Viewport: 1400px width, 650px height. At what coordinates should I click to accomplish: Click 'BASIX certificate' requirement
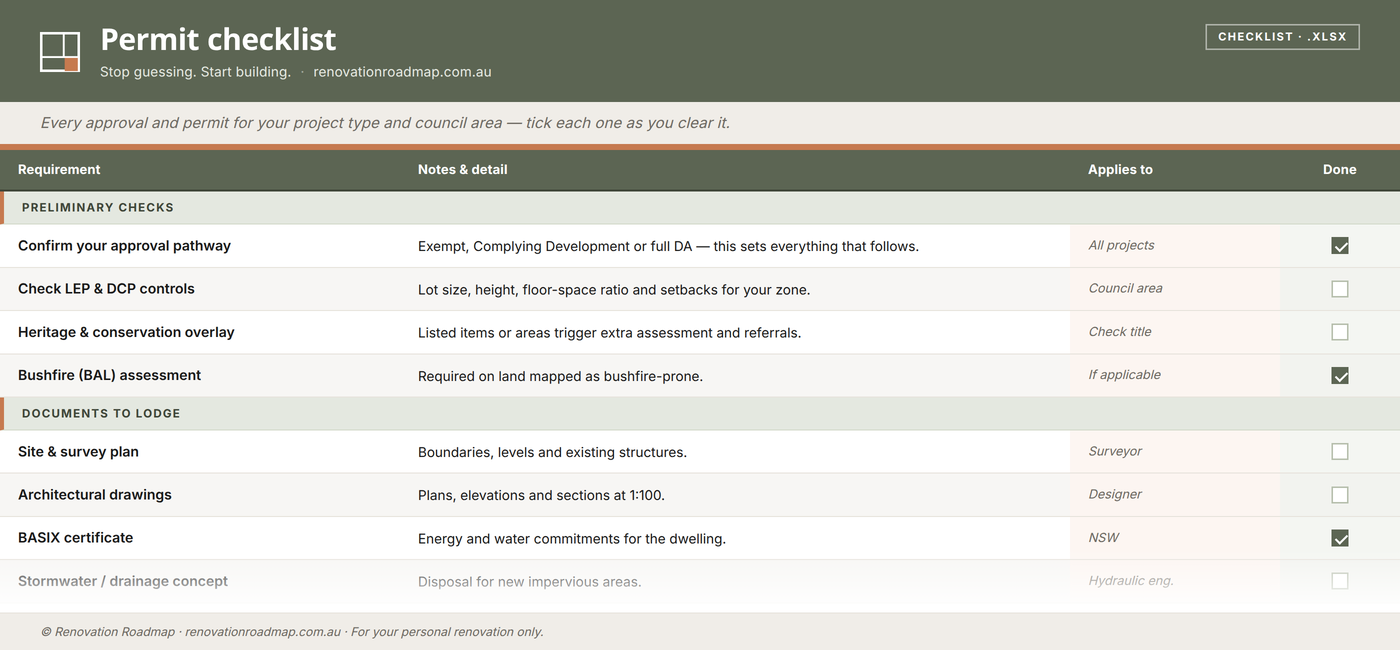pyautogui.click(x=75, y=538)
